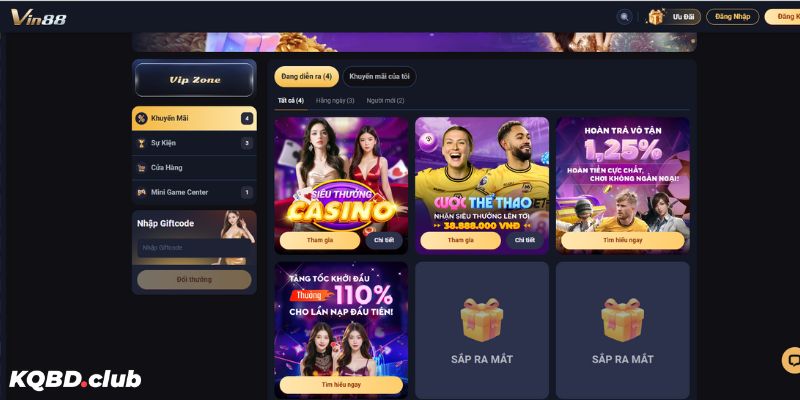Click Chi tiết on sports betting promotion
This screenshot has width=800, height=400.
pos(524,240)
